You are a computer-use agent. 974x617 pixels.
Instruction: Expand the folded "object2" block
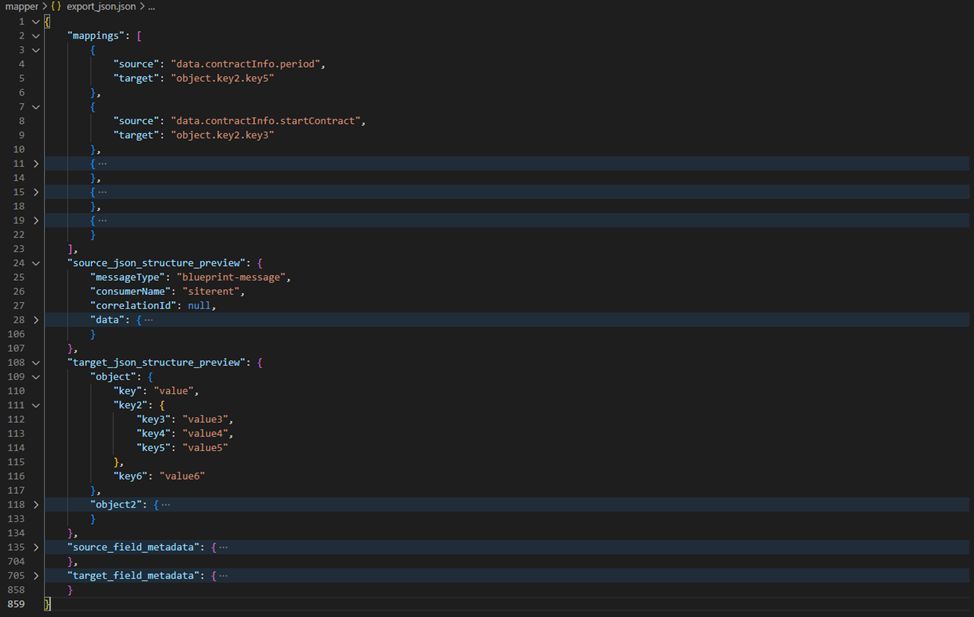click(x=37, y=505)
